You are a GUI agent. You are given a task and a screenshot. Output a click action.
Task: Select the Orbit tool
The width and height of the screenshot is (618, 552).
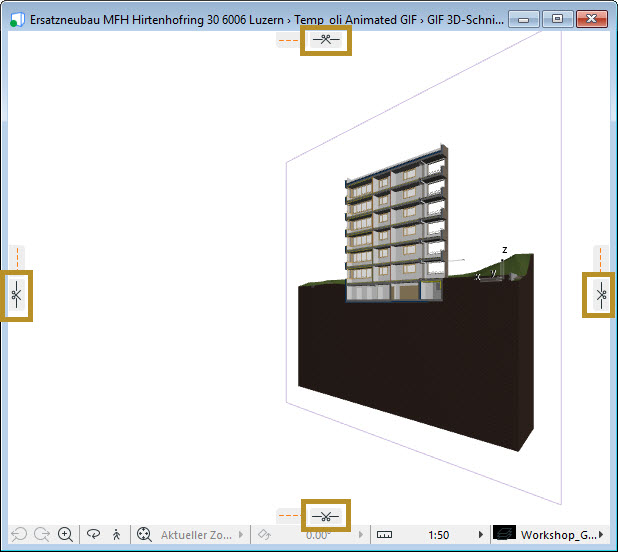(93, 534)
